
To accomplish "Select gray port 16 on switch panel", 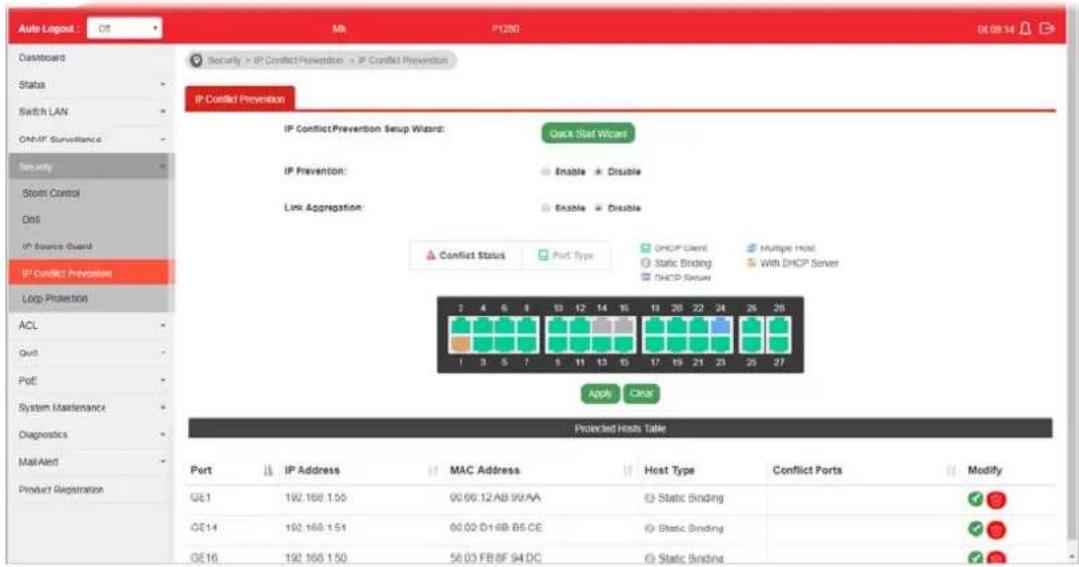I will click(x=624, y=326).
